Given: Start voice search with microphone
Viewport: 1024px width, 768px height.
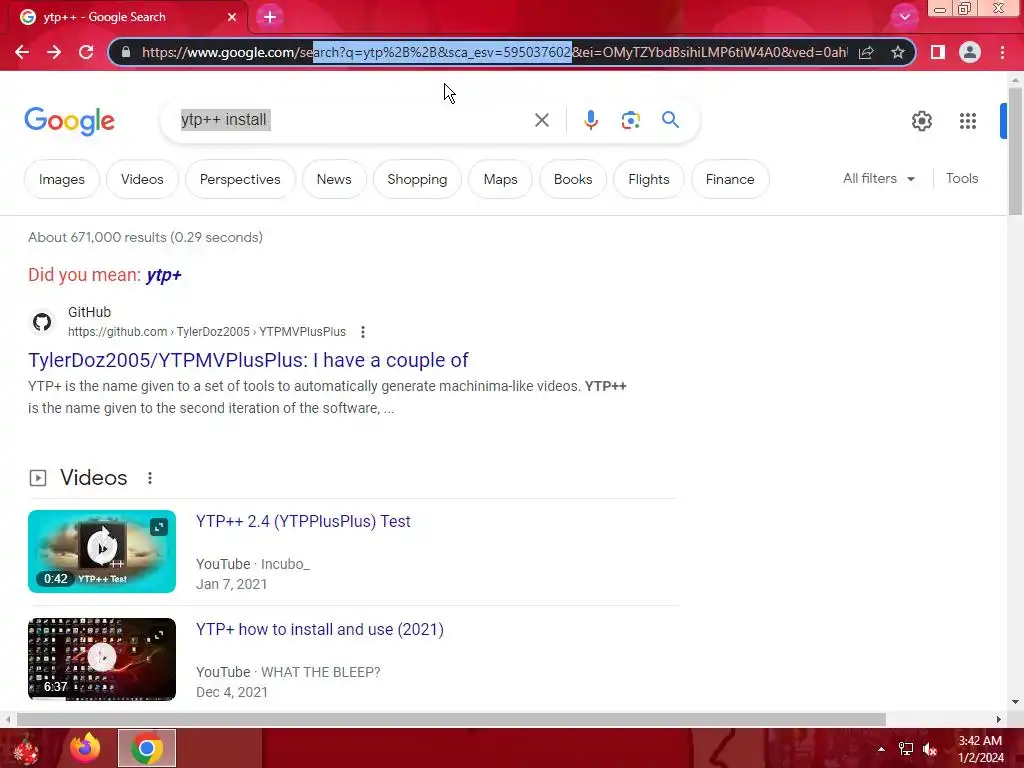Looking at the screenshot, I should (591, 120).
